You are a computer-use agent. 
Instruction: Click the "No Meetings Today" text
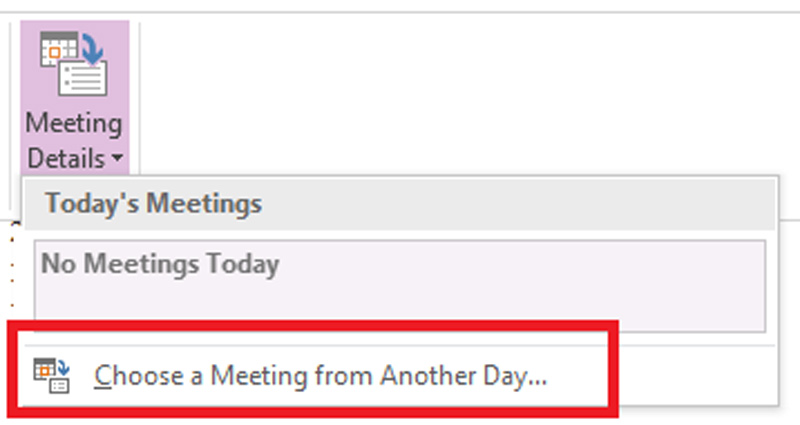pyautogui.click(x=160, y=265)
